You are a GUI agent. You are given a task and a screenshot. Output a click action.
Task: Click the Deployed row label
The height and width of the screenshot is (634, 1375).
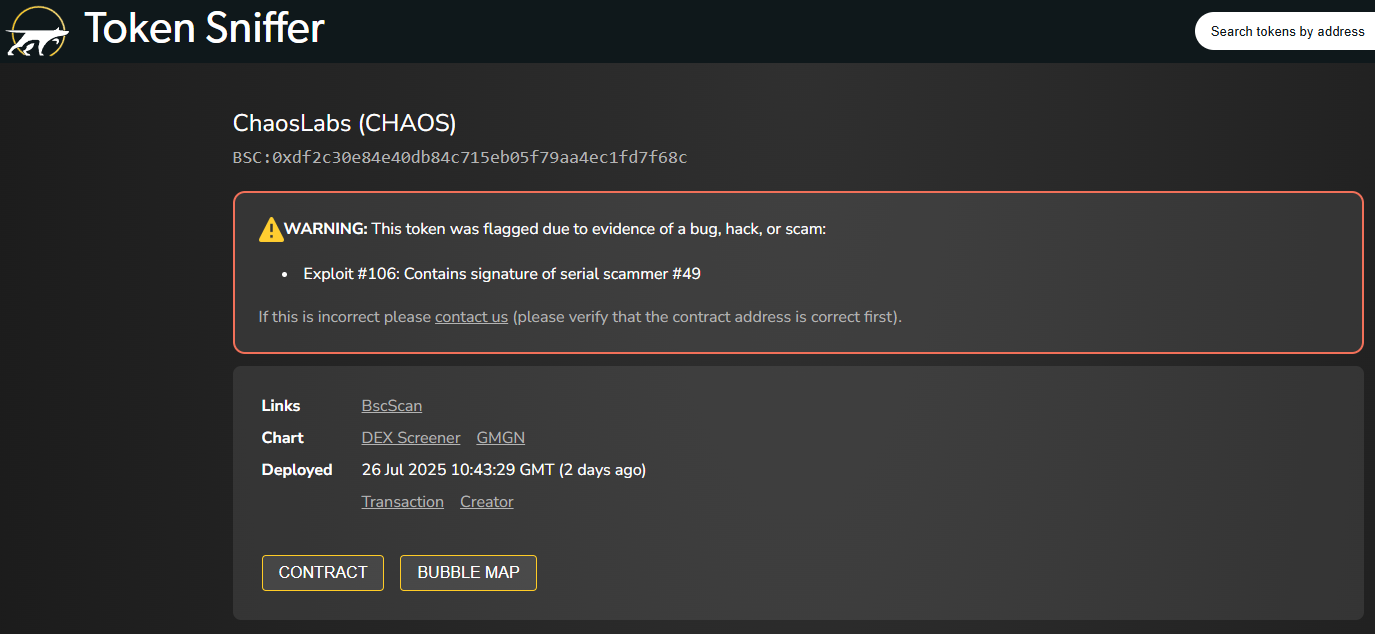(297, 470)
